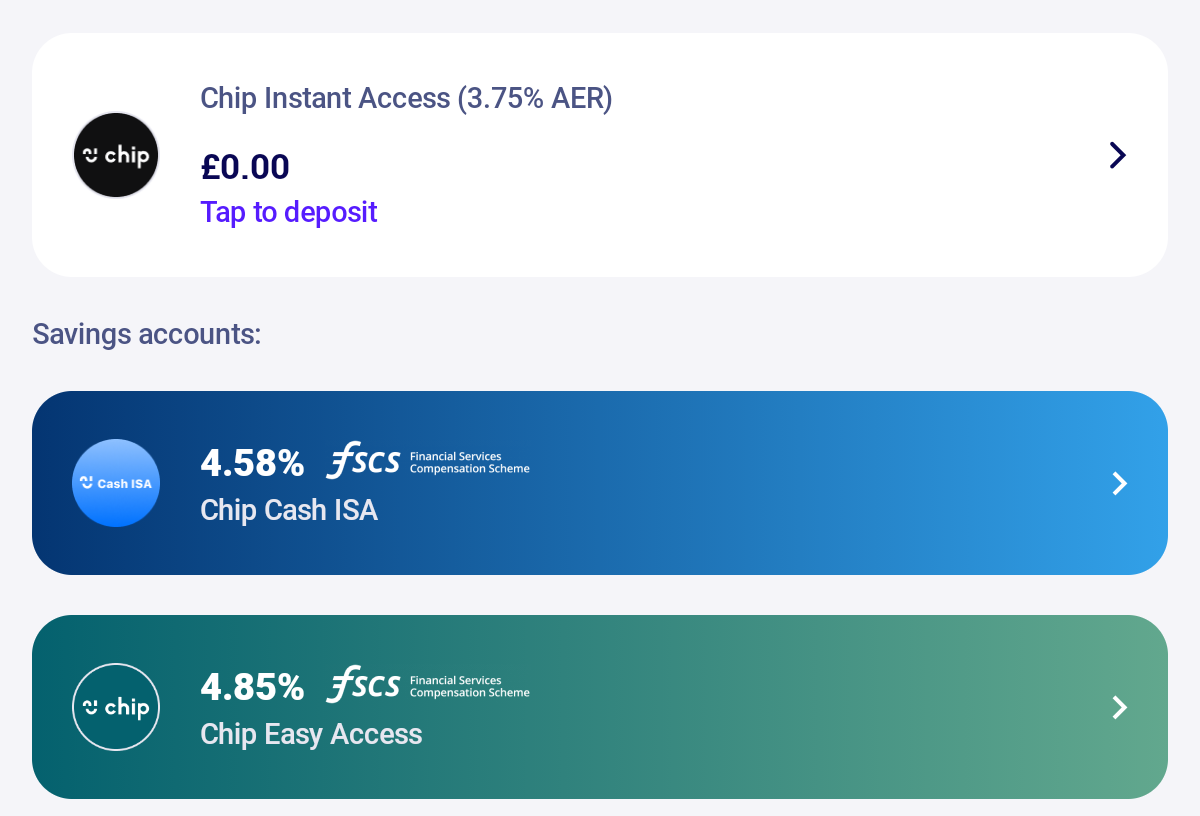Click the black Chip logo icon
Screen dimensions: 1200x816
(116, 155)
